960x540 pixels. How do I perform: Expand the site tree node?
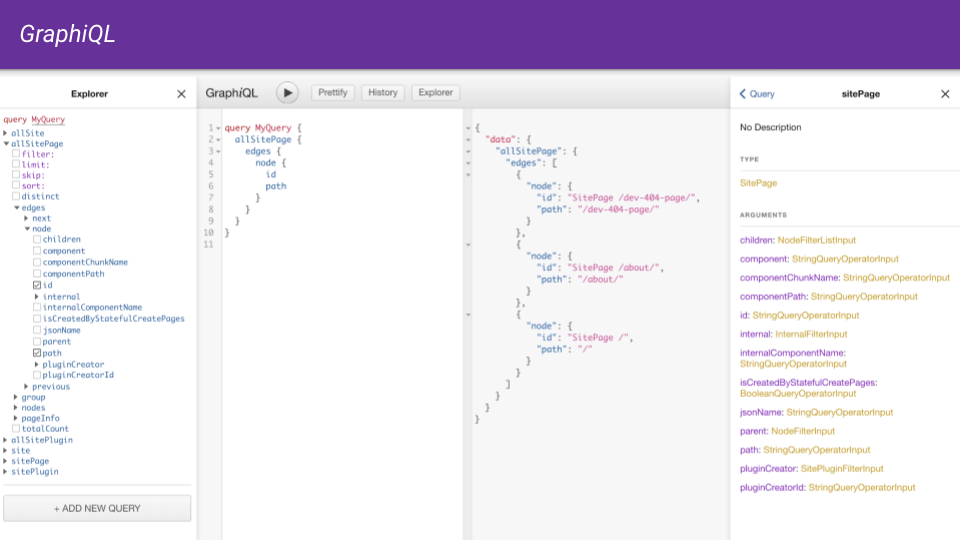click(6, 450)
